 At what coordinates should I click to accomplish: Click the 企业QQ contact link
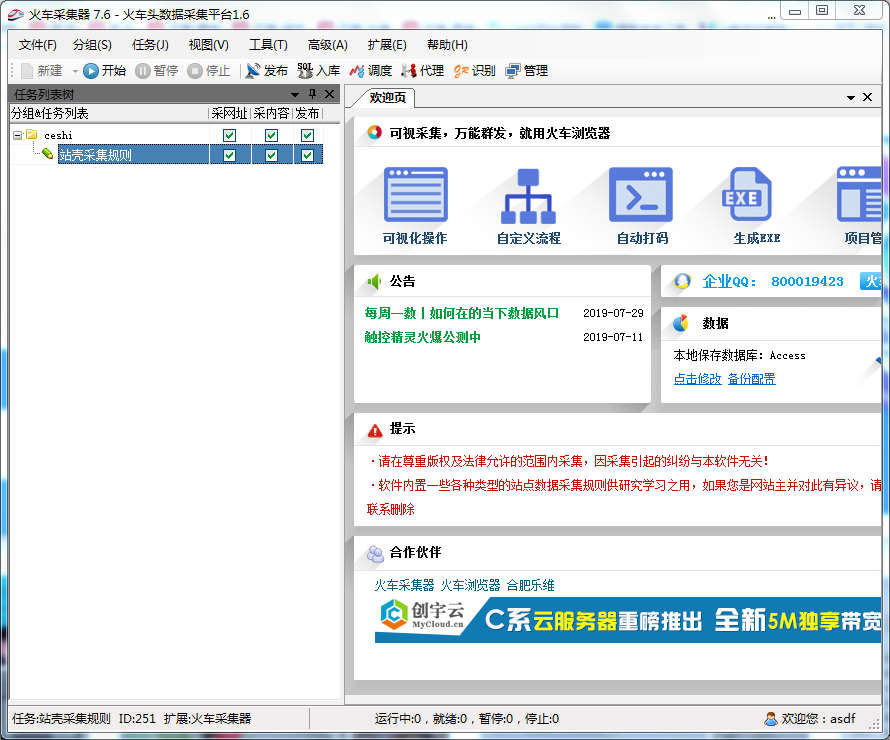[729, 281]
